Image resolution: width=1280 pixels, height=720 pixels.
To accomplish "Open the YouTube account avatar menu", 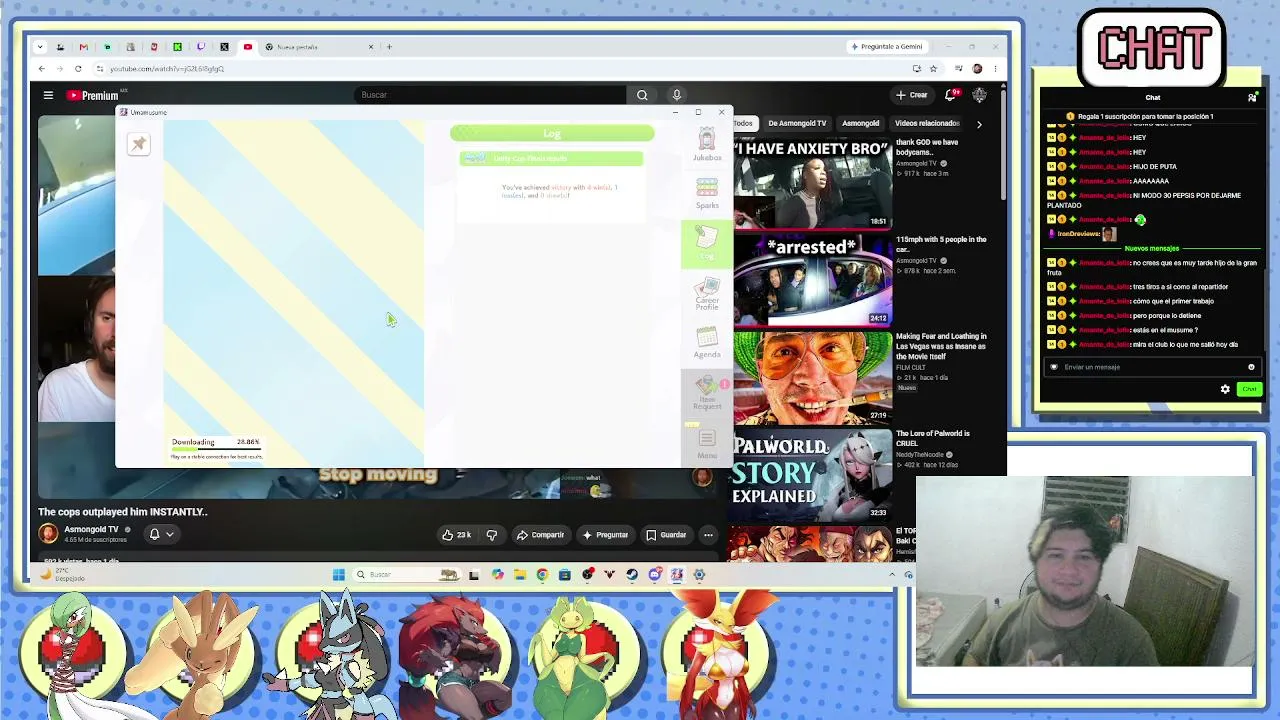I will click(x=980, y=95).
